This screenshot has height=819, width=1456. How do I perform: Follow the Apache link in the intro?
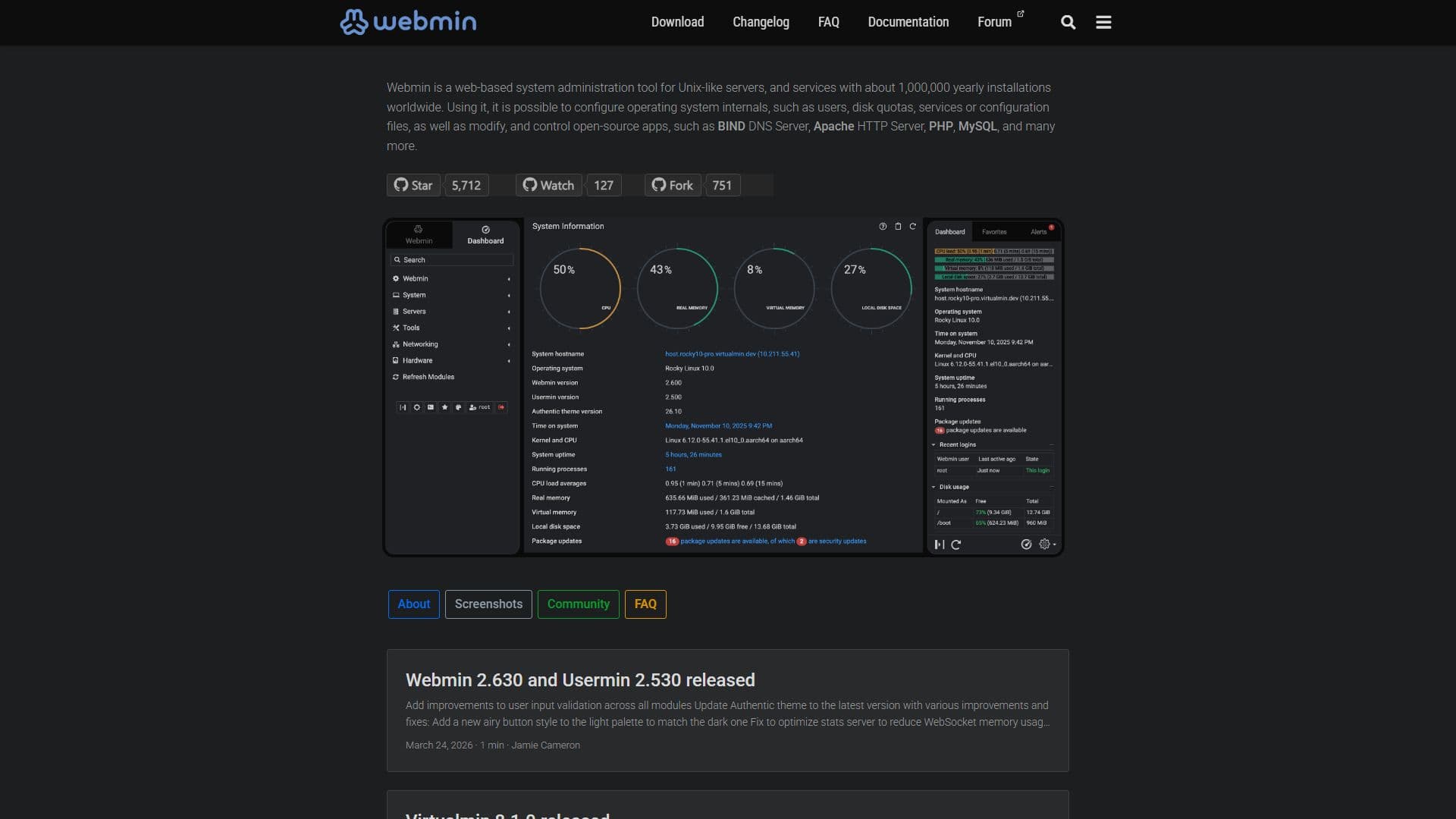click(x=833, y=127)
